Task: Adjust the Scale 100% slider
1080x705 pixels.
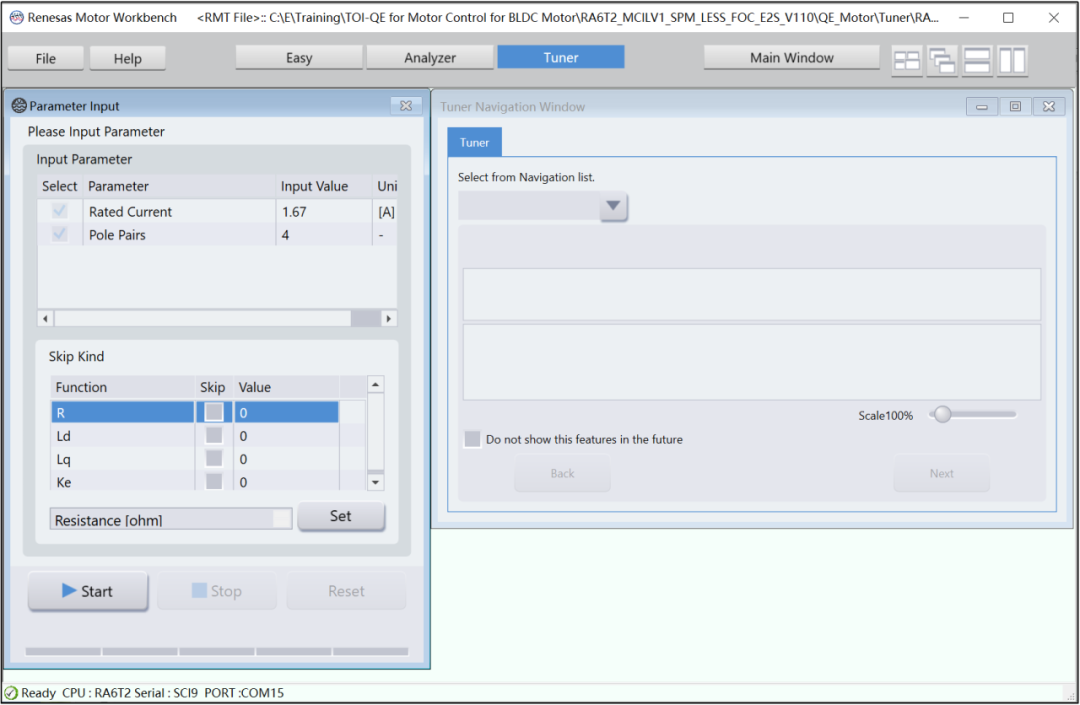Action: coord(942,414)
